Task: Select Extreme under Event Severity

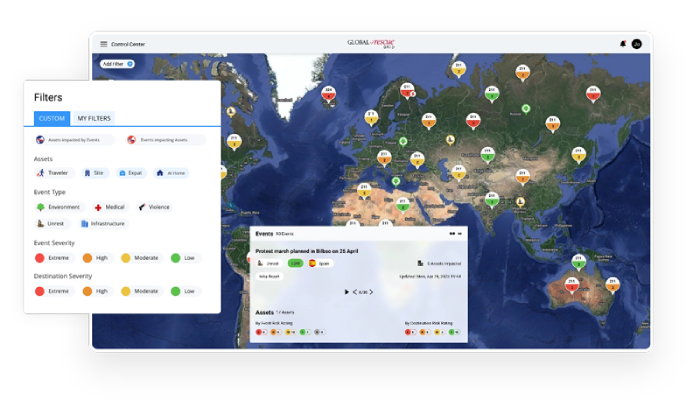Action: (x=54, y=258)
